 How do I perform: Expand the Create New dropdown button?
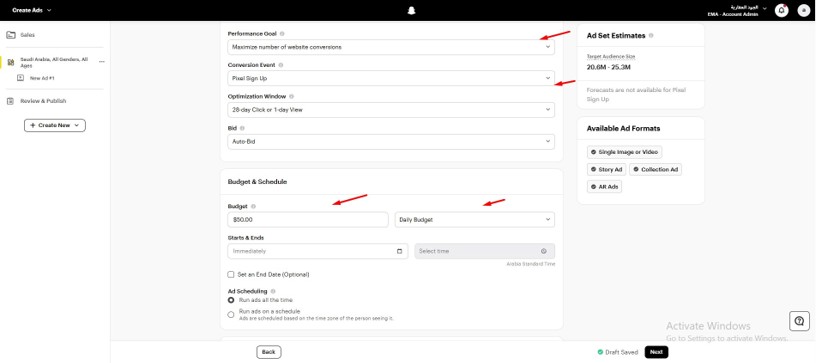click(x=55, y=125)
